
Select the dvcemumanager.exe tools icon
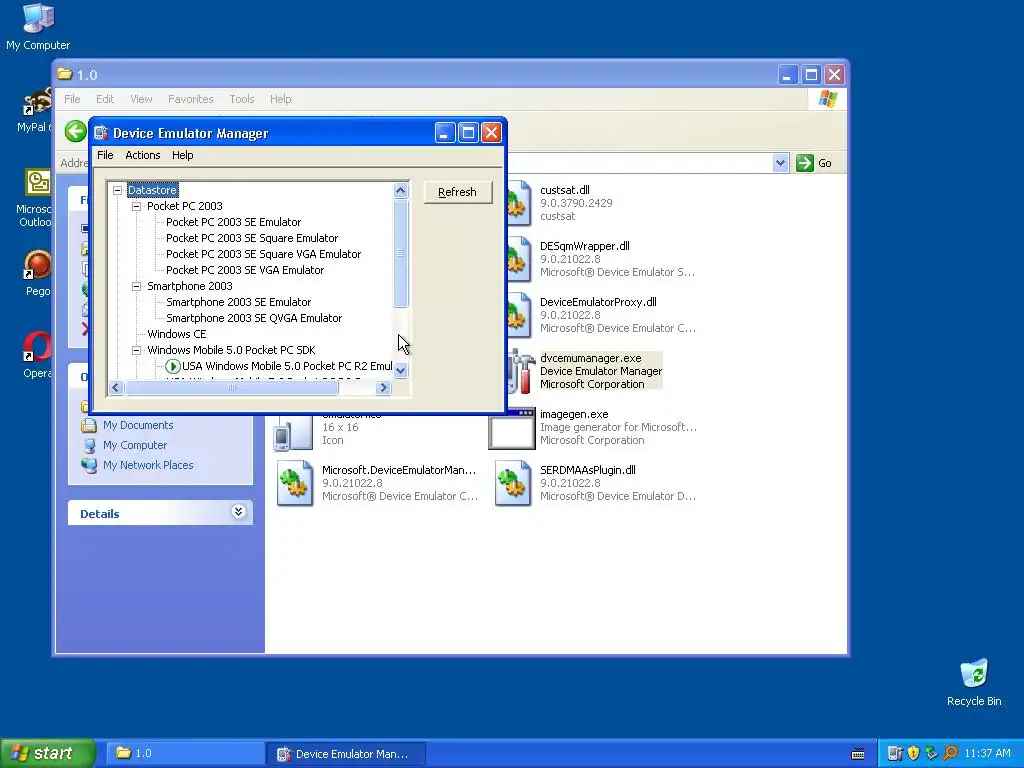pyautogui.click(x=521, y=371)
